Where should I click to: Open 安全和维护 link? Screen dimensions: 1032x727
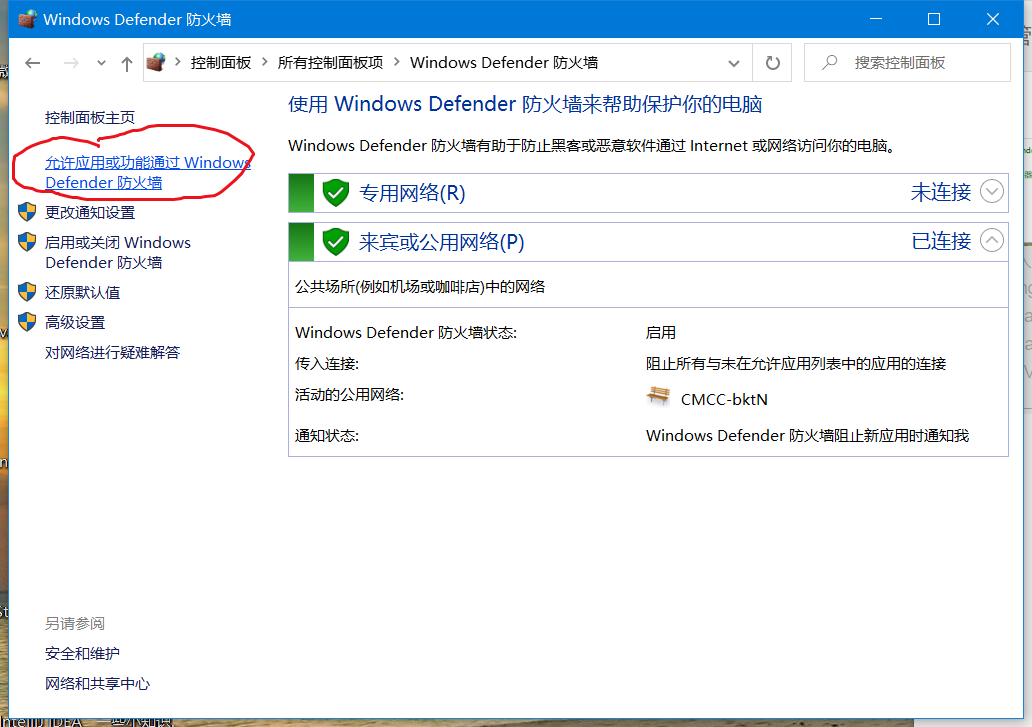pos(82,653)
